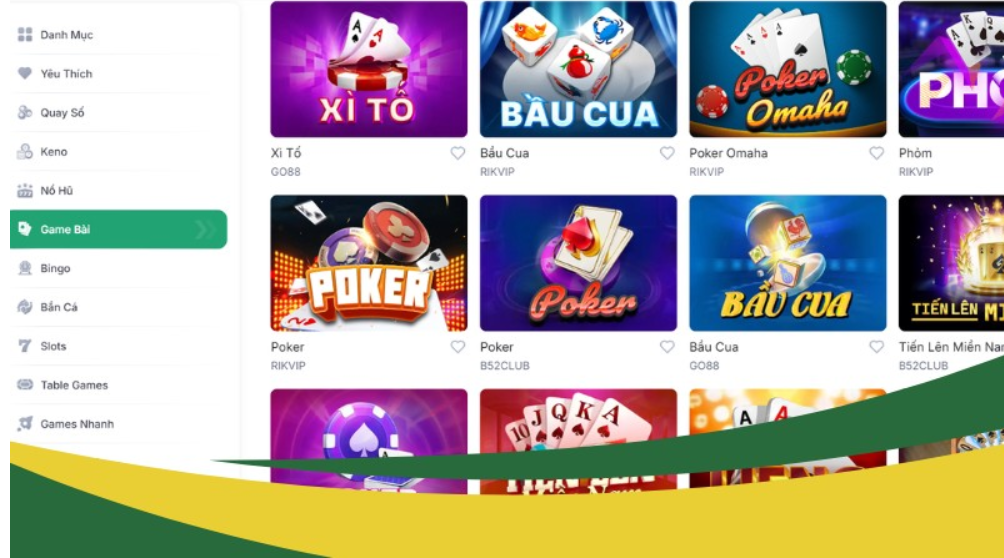Click the Slots seven icon
This screenshot has width=1004, height=558.
coord(25,346)
